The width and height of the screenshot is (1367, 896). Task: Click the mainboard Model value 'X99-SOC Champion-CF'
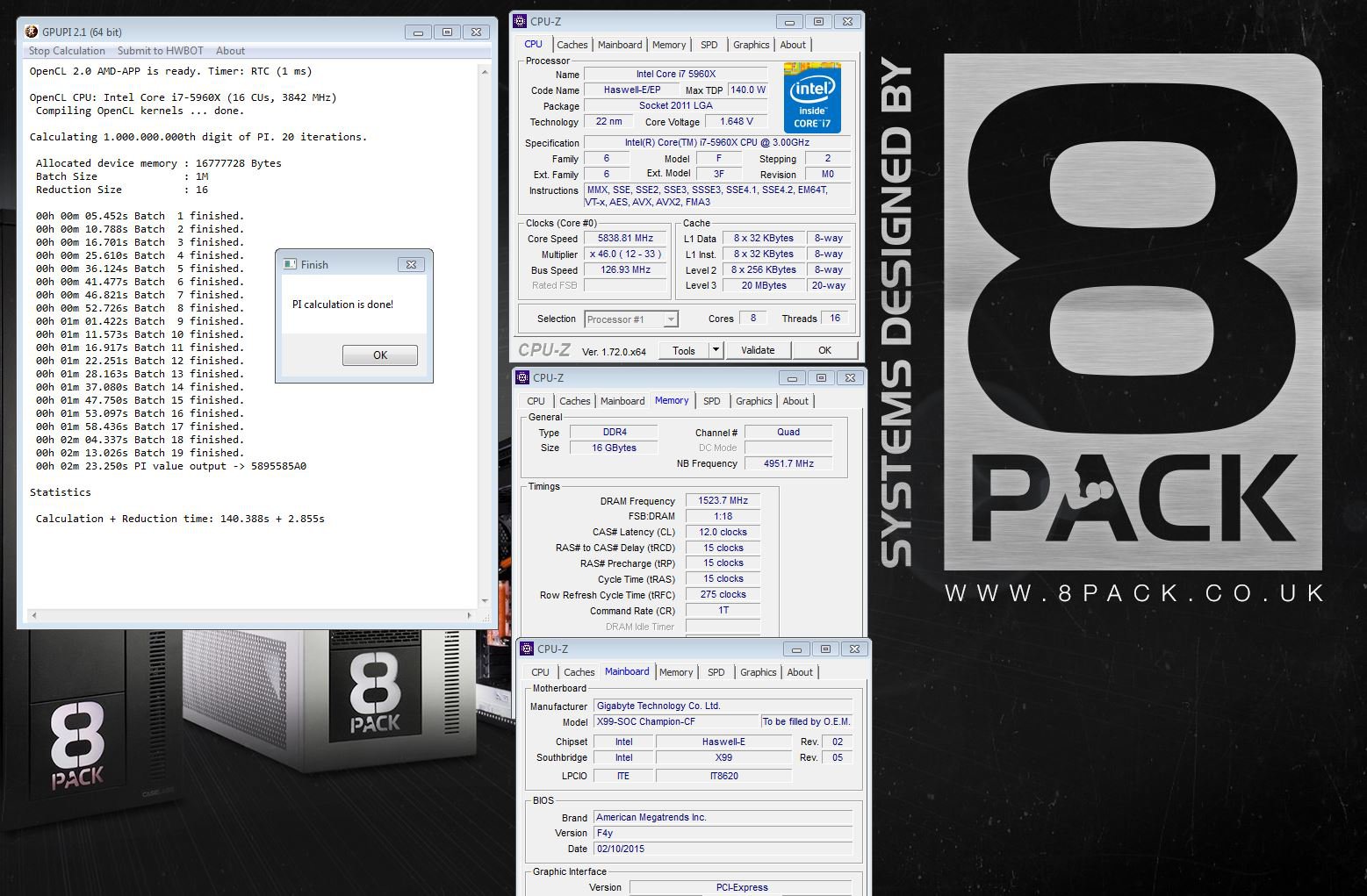[676, 721]
